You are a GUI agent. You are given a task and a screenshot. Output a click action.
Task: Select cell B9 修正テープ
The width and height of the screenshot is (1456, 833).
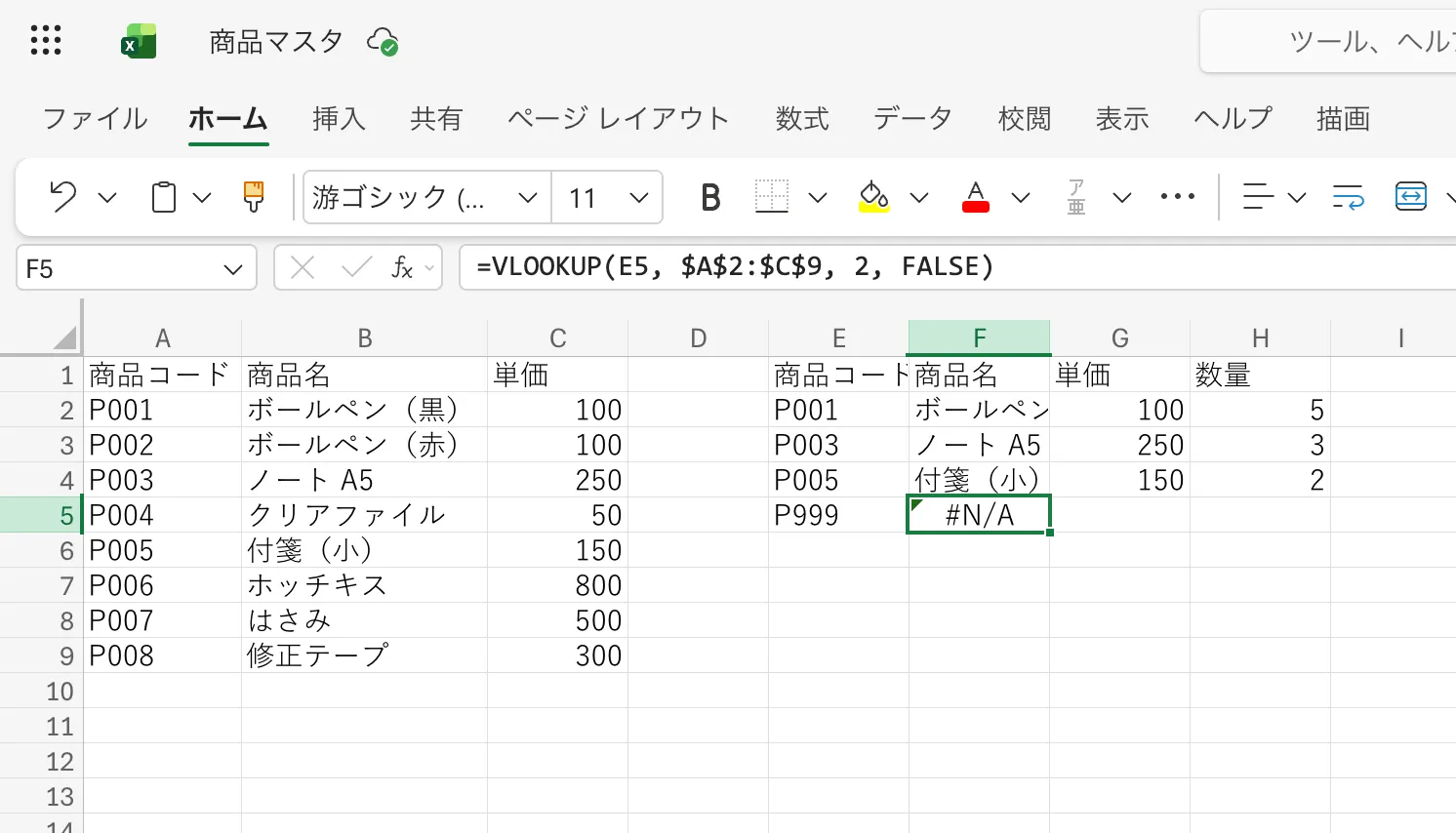click(364, 655)
